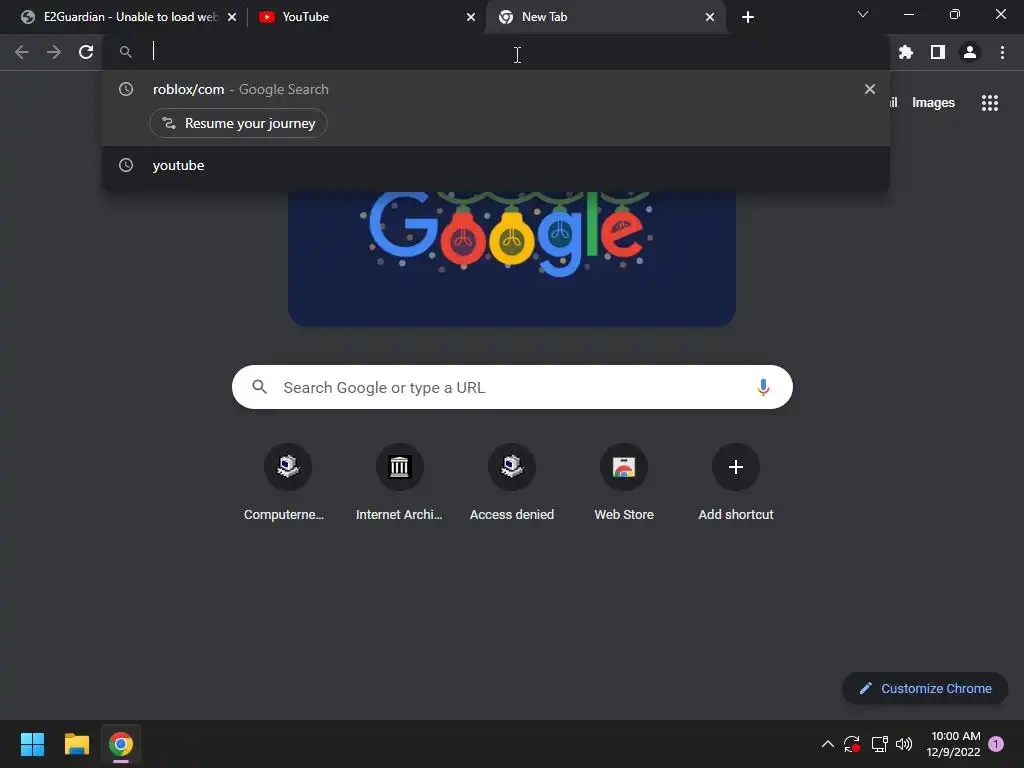Click the magnifier icon in Google search box
This screenshot has height=768, width=1024.
259,387
